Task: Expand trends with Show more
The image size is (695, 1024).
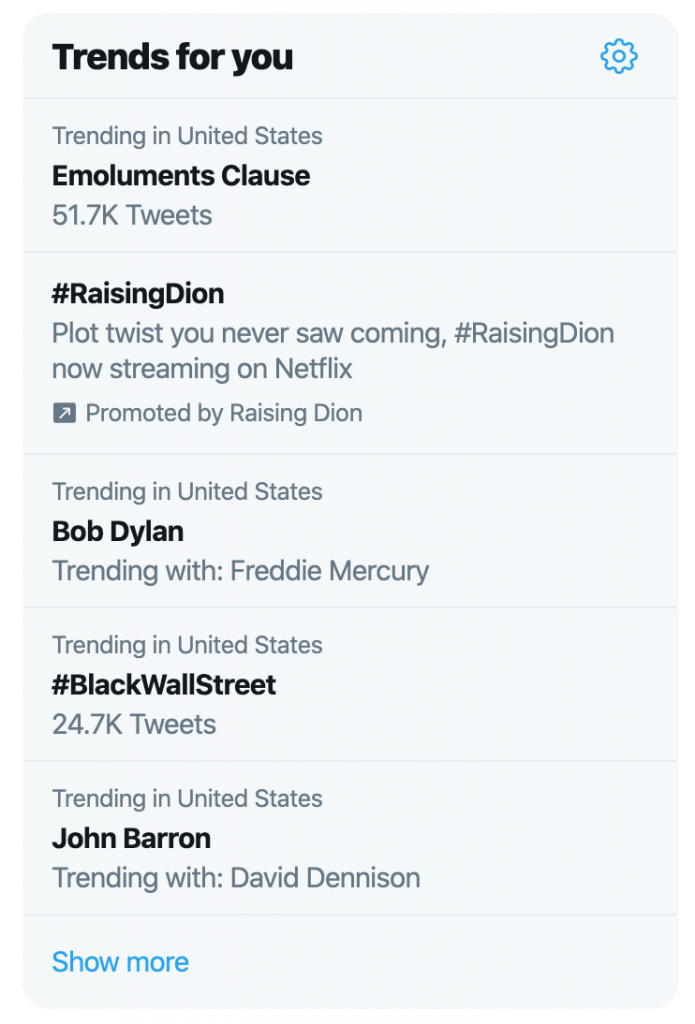Action: (x=120, y=962)
